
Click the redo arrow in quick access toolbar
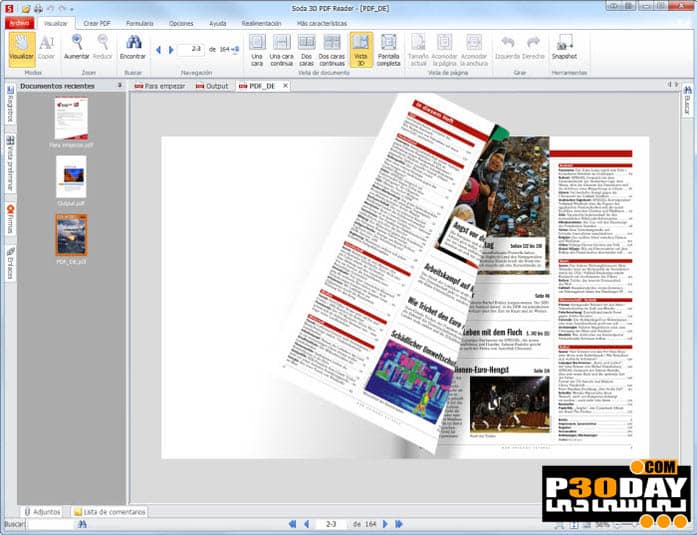[x=62, y=8]
